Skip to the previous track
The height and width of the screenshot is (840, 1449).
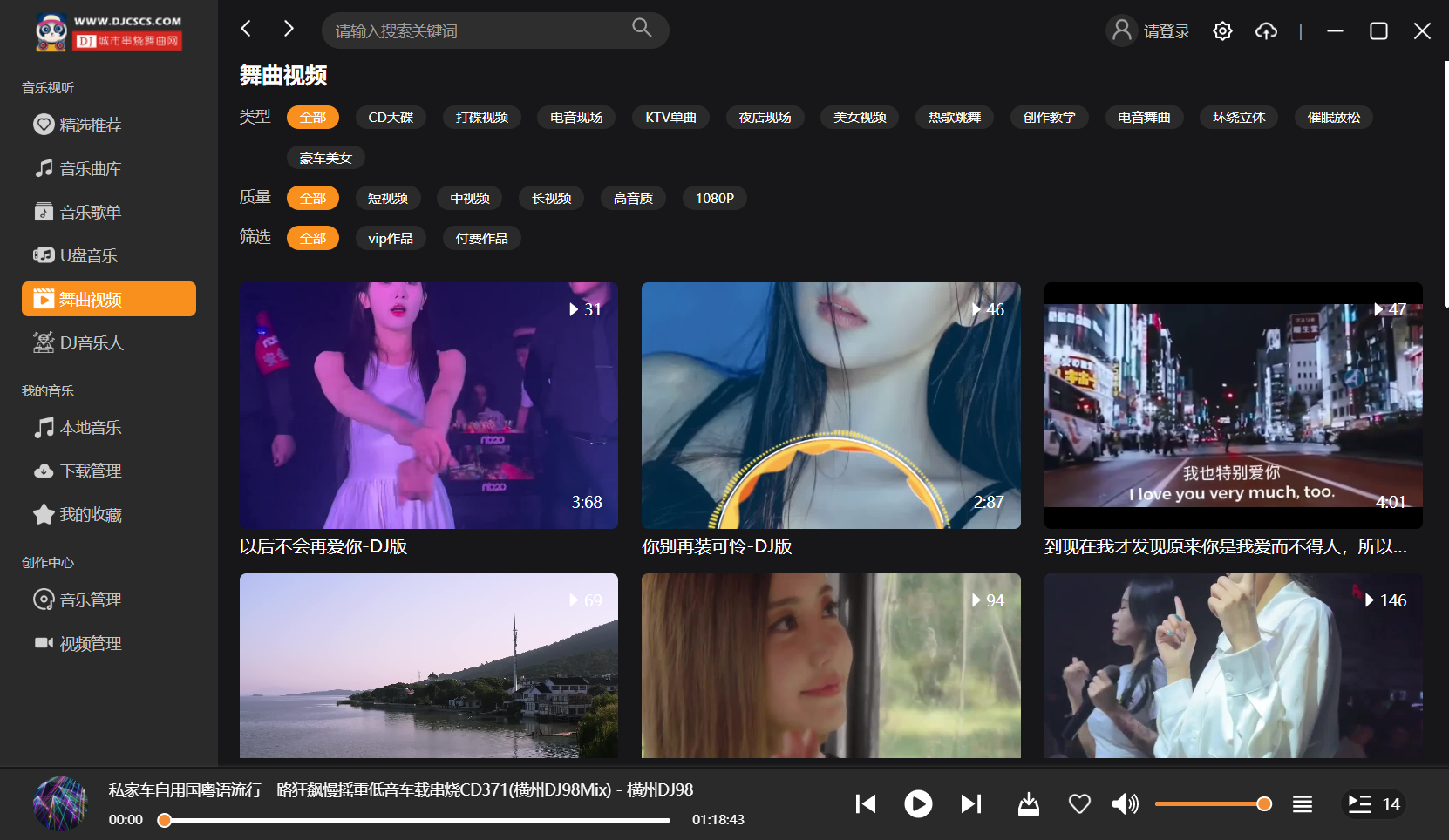[x=866, y=803]
